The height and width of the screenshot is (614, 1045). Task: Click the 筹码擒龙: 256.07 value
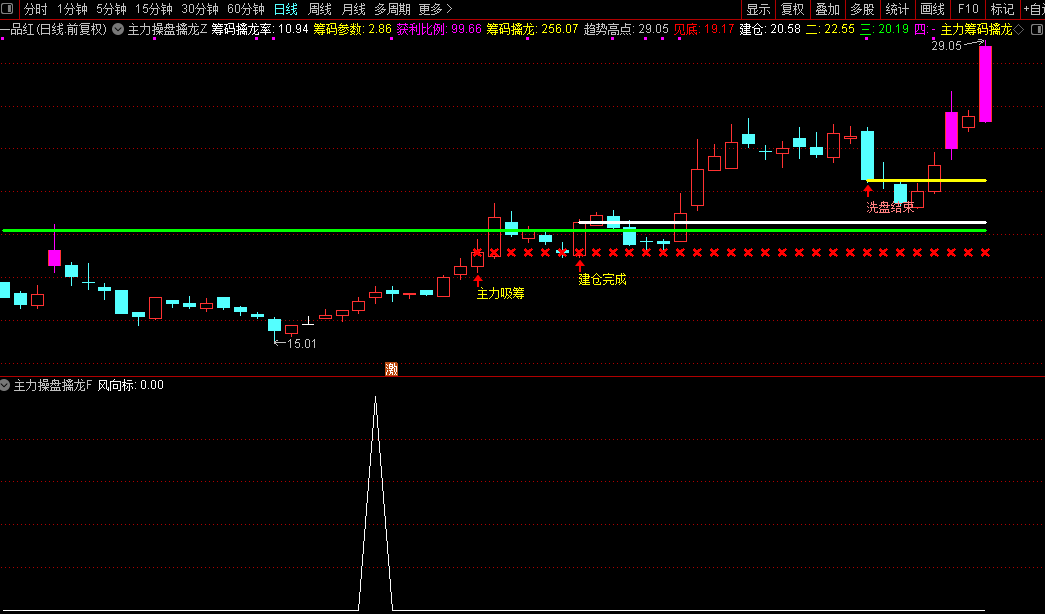pos(532,29)
